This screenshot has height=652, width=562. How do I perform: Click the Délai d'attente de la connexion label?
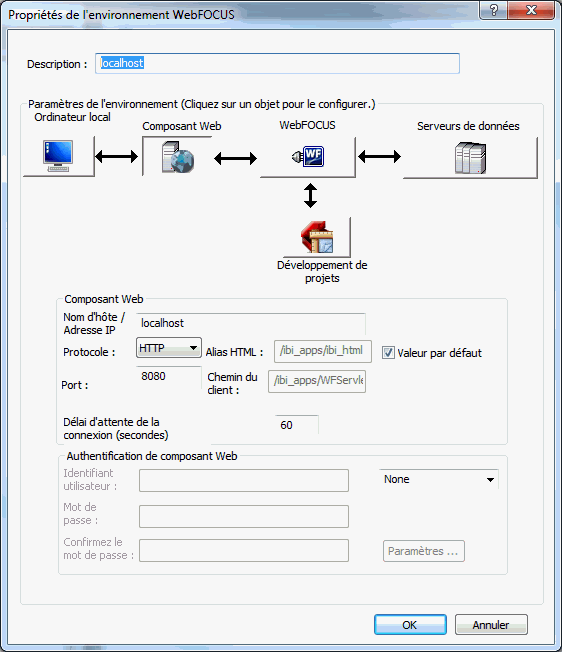coord(116,428)
